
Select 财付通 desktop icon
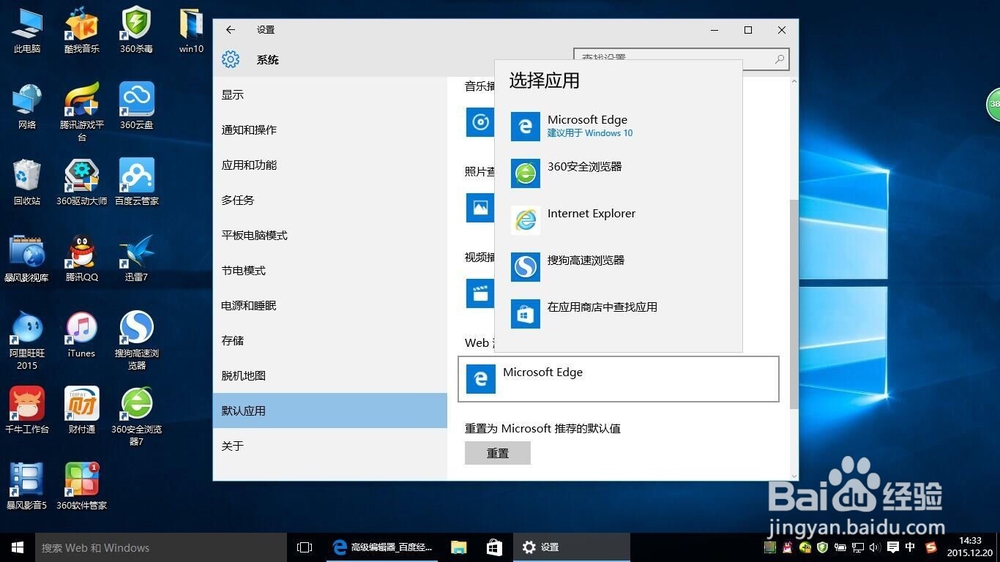click(x=82, y=410)
